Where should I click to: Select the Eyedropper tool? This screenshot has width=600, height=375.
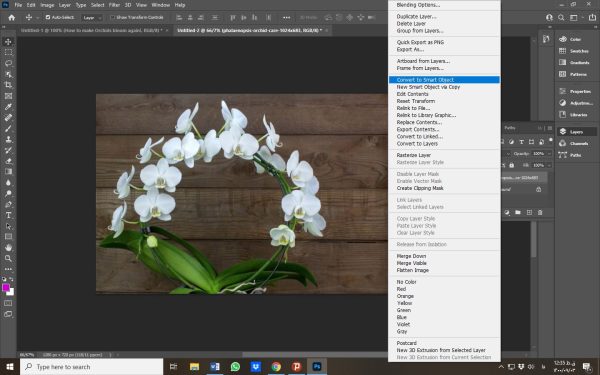(x=8, y=107)
